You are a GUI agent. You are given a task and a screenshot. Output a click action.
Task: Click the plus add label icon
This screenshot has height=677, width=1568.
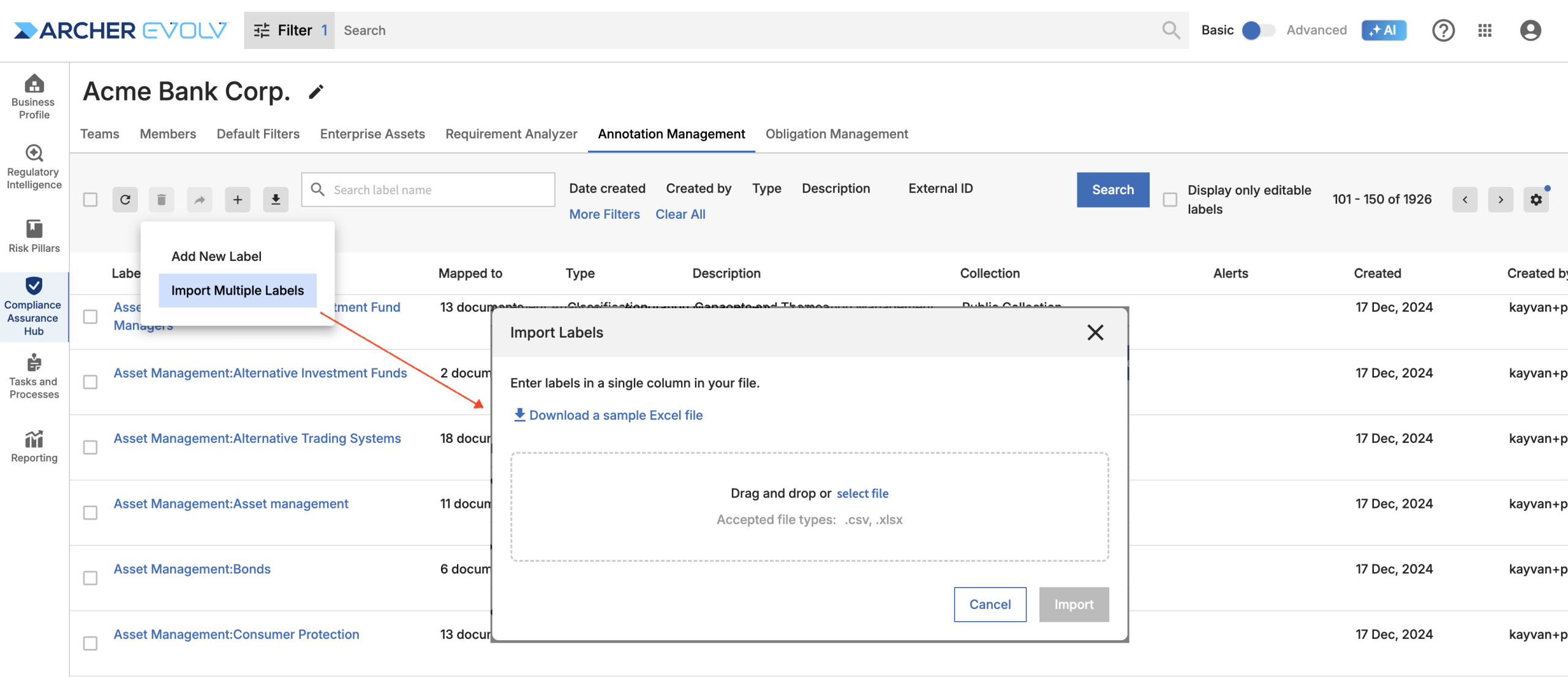(238, 200)
